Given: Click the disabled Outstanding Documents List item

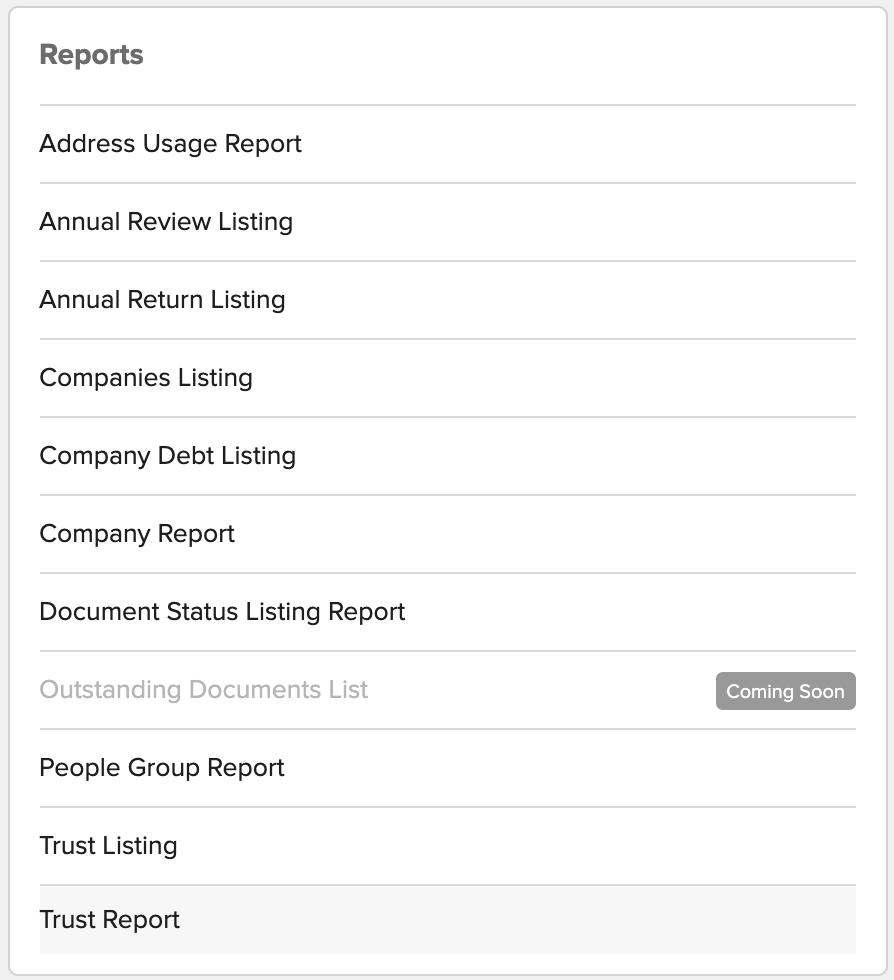Looking at the screenshot, I should (448, 690).
